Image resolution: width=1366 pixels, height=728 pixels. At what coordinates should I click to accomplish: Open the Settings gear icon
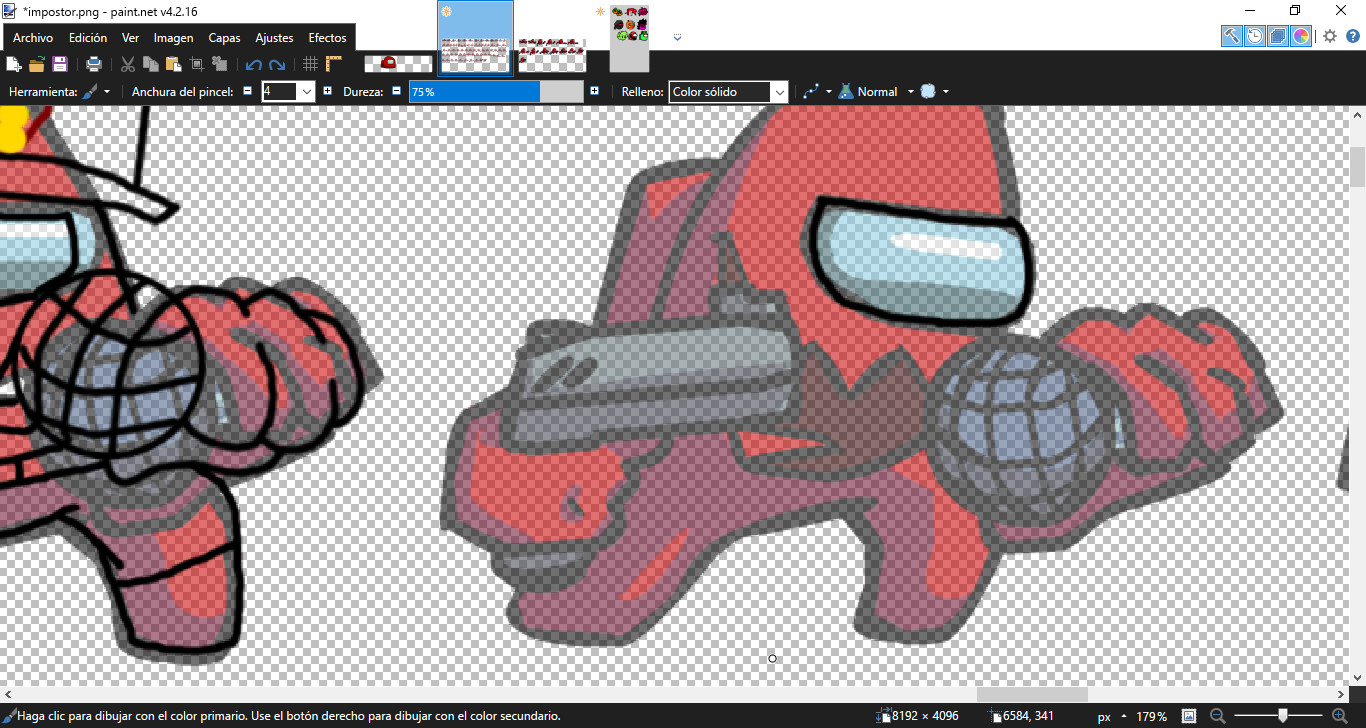1329,36
